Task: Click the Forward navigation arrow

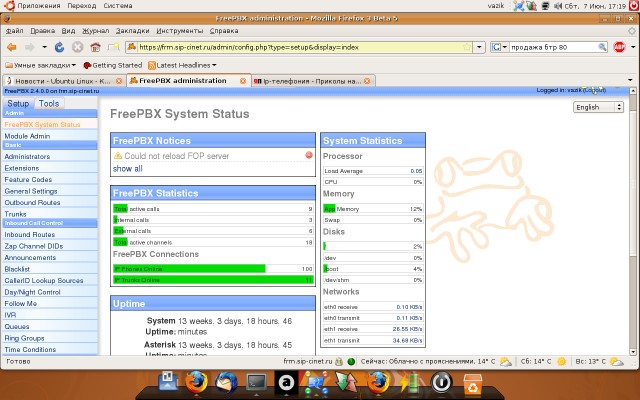Action: click(x=29, y=47)
